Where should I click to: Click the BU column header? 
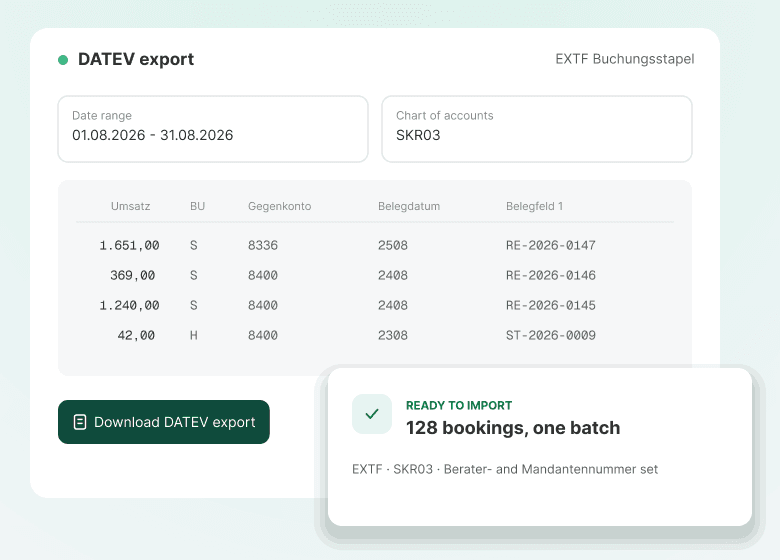[197, 206]
